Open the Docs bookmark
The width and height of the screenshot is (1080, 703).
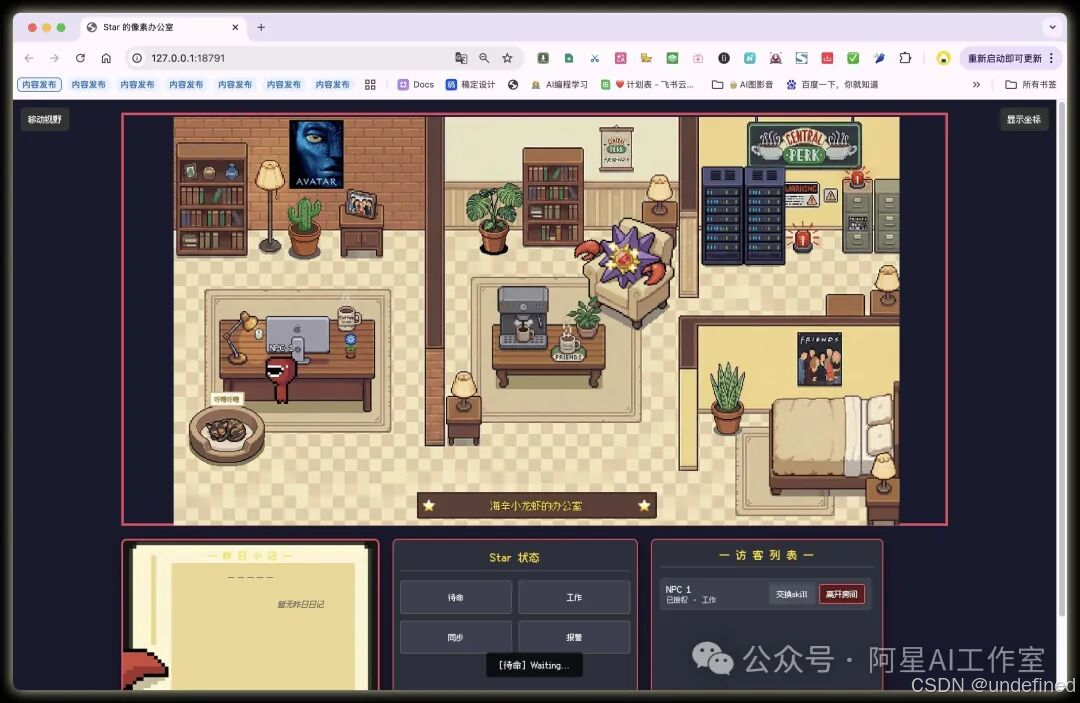(416, 85)
